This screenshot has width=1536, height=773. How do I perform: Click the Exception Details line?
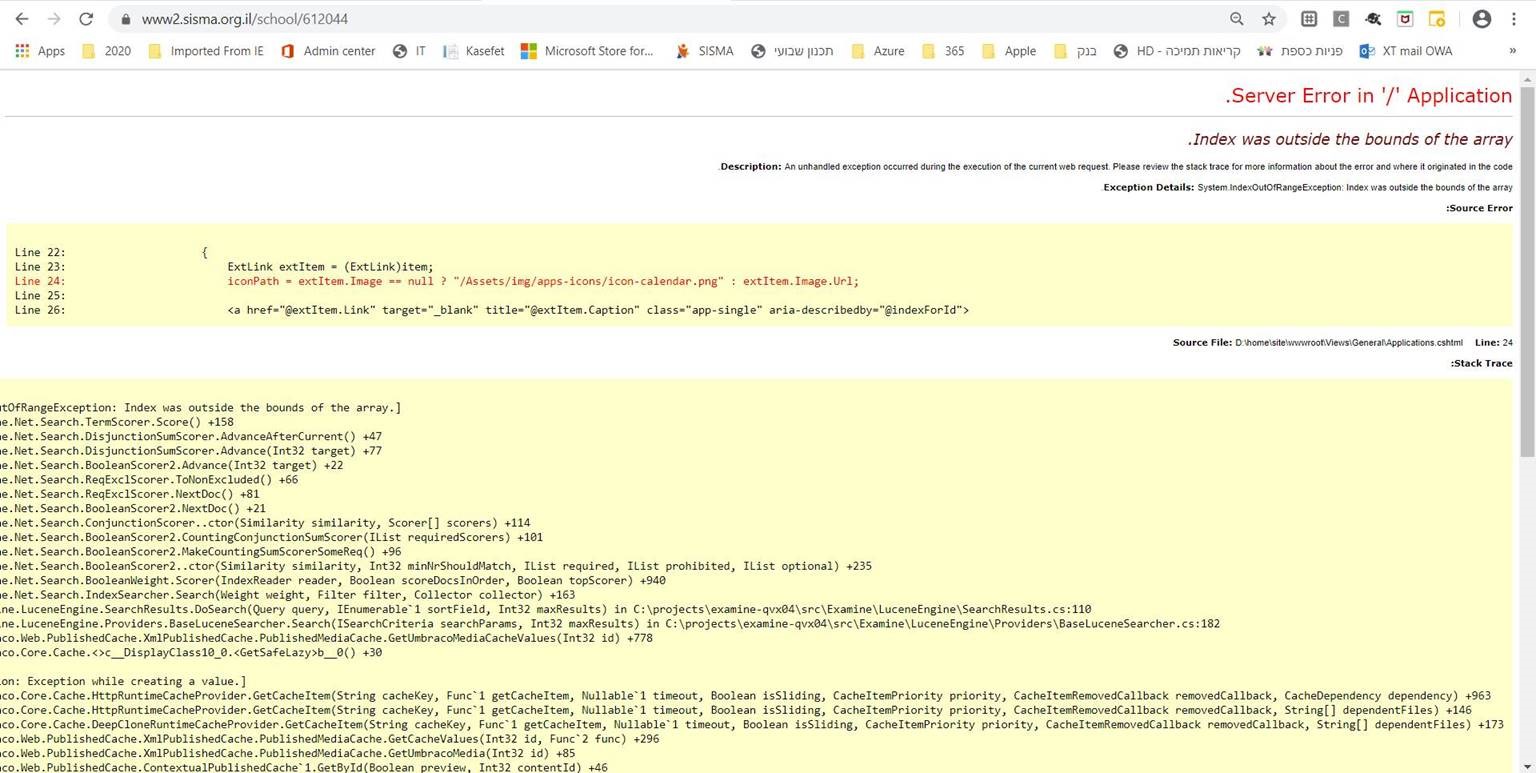tap(1307, 187)
